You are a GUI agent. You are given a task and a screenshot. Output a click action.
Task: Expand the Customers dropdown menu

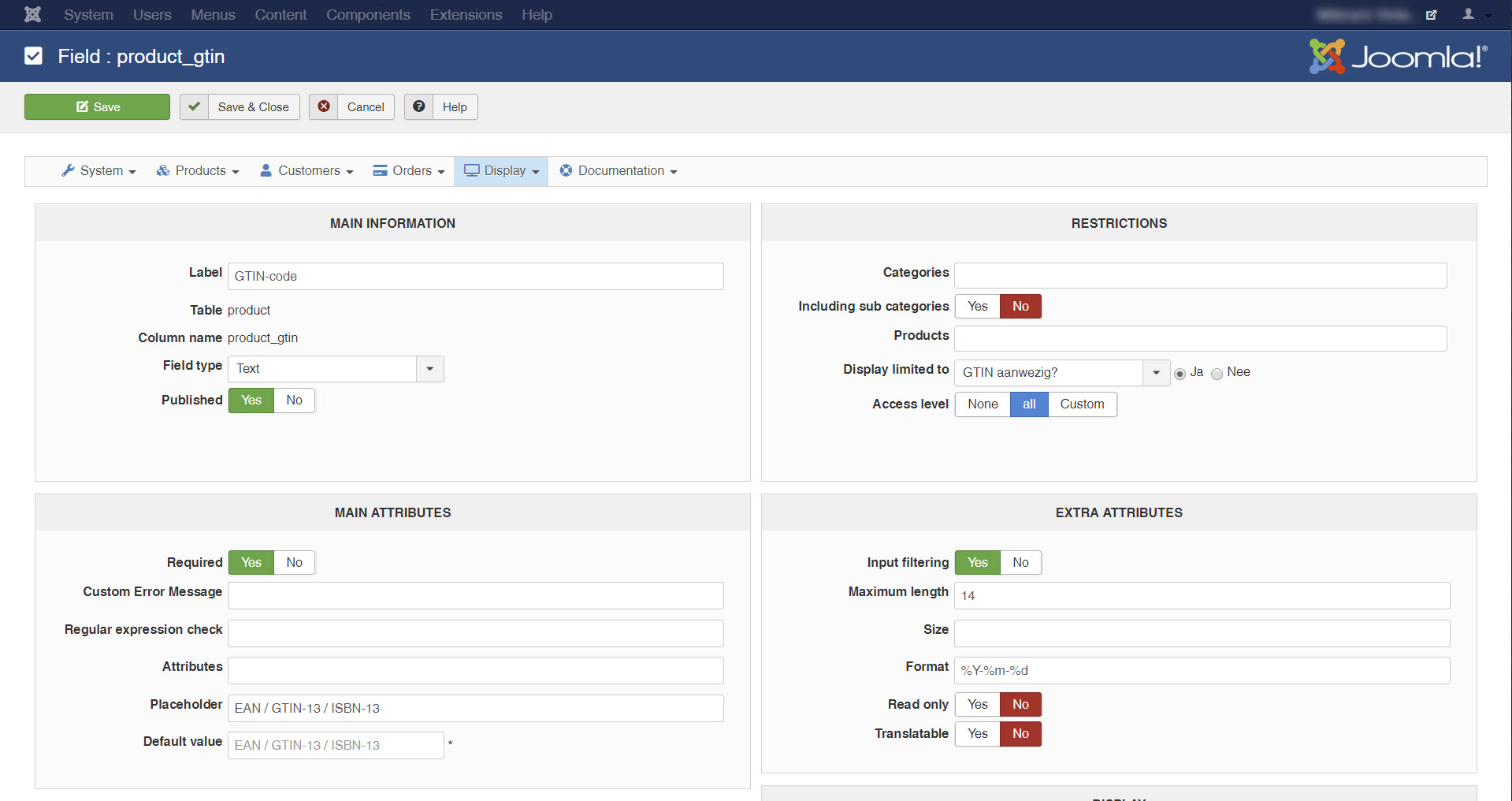tap(306, 171)
